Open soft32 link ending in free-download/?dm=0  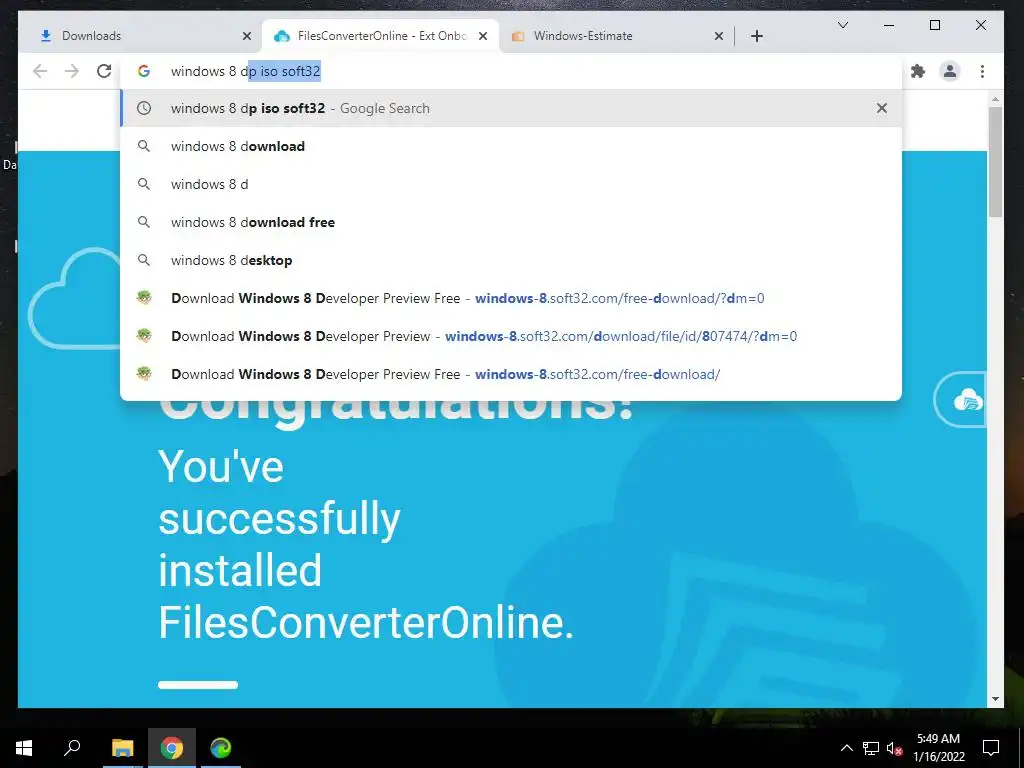pyautogui.click(x=511, y=298)
